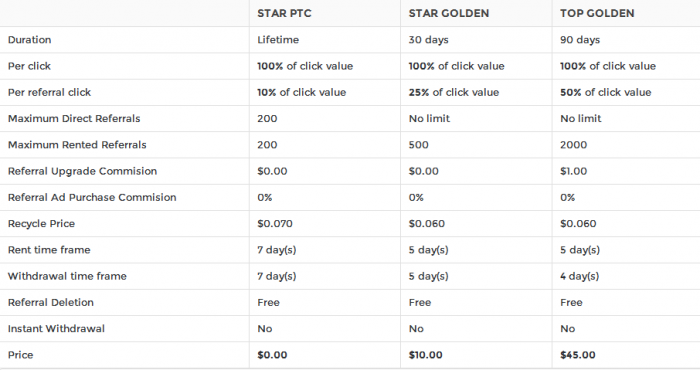The height and width of the screenshot is (370, 700).
Task: Click the $1.00 upgrade commission value
Action: click(x=573, y=171)
